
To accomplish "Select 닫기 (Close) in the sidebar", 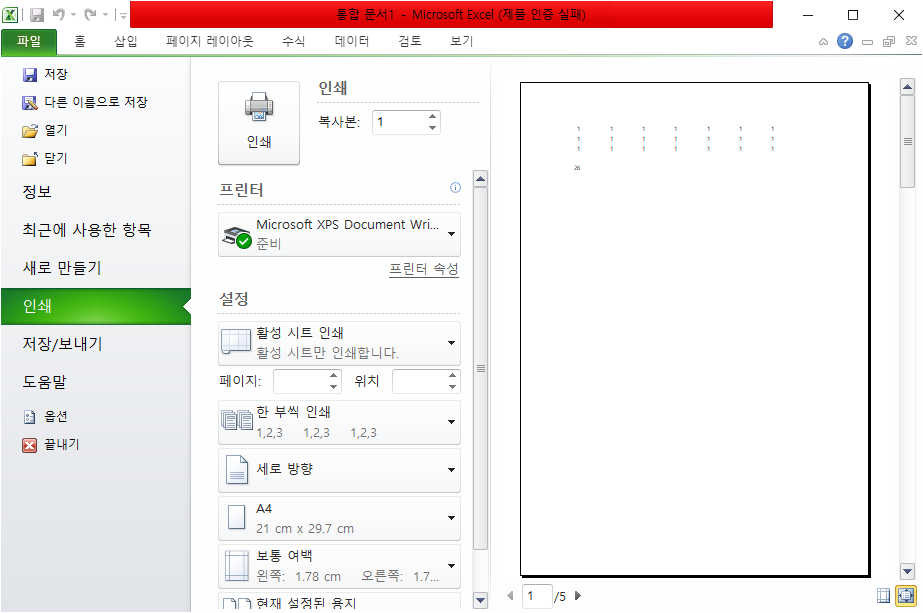I will (x=45, y=159).
